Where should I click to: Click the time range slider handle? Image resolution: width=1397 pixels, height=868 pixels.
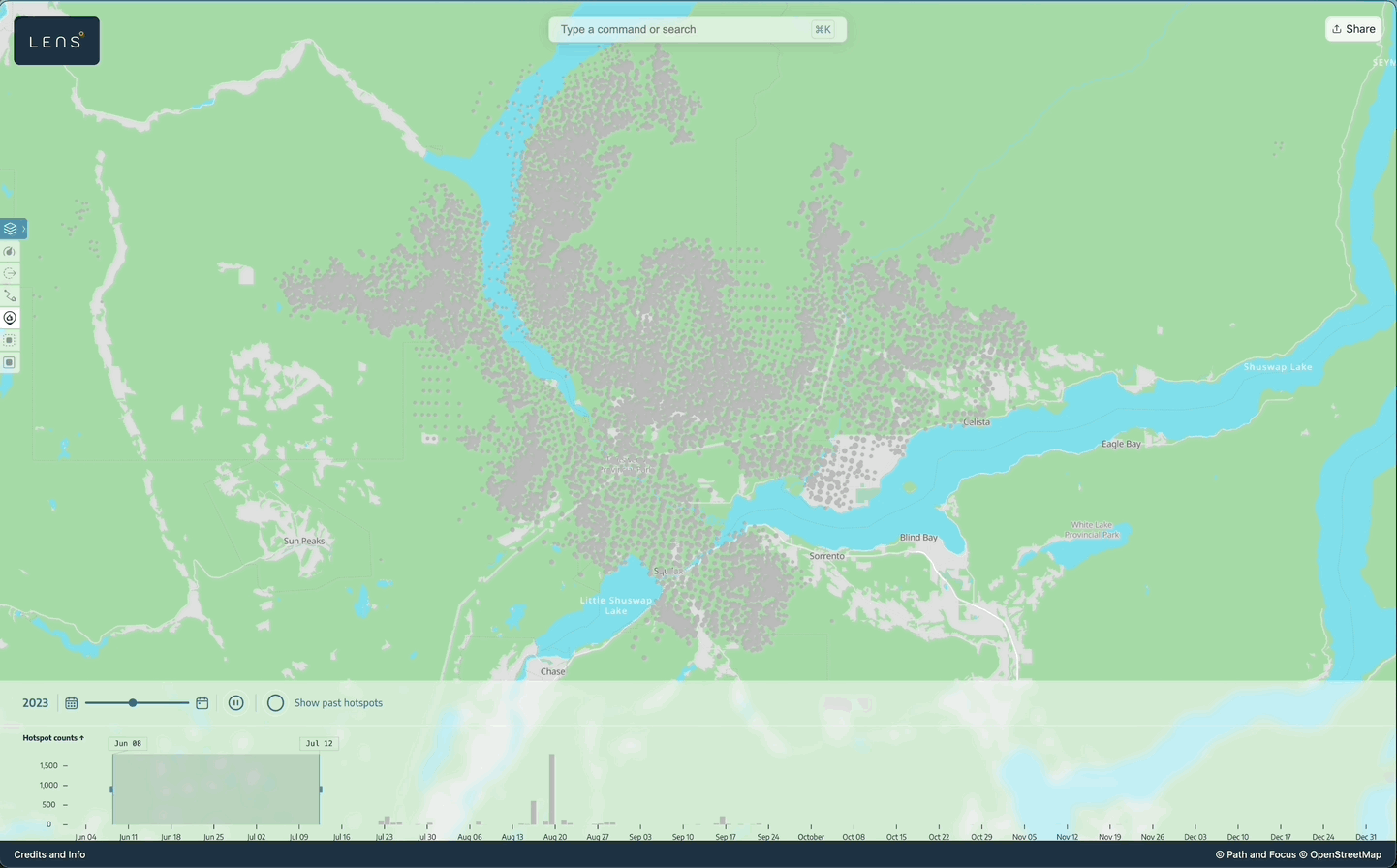pos(133,703)
